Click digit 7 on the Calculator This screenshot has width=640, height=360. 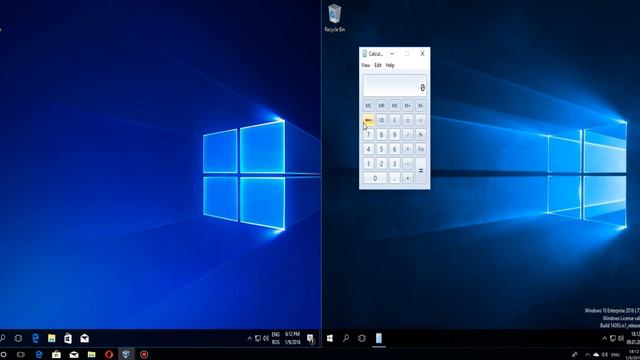[x=368, y=135]
